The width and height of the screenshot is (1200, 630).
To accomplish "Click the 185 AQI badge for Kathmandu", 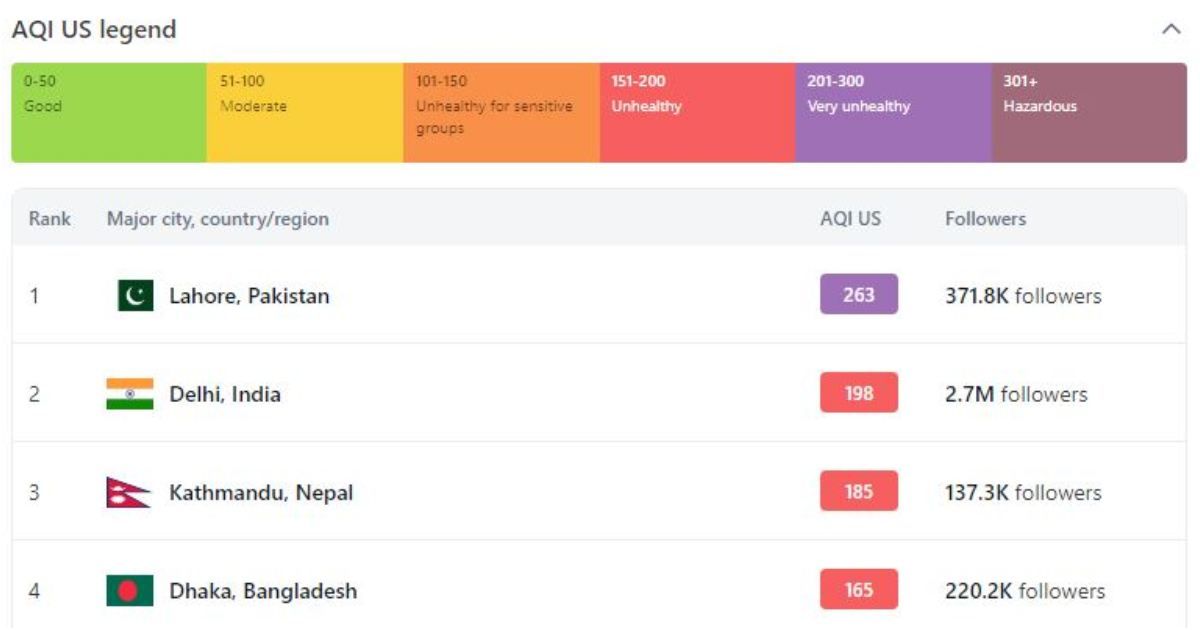I will click(x=859, y=491).
